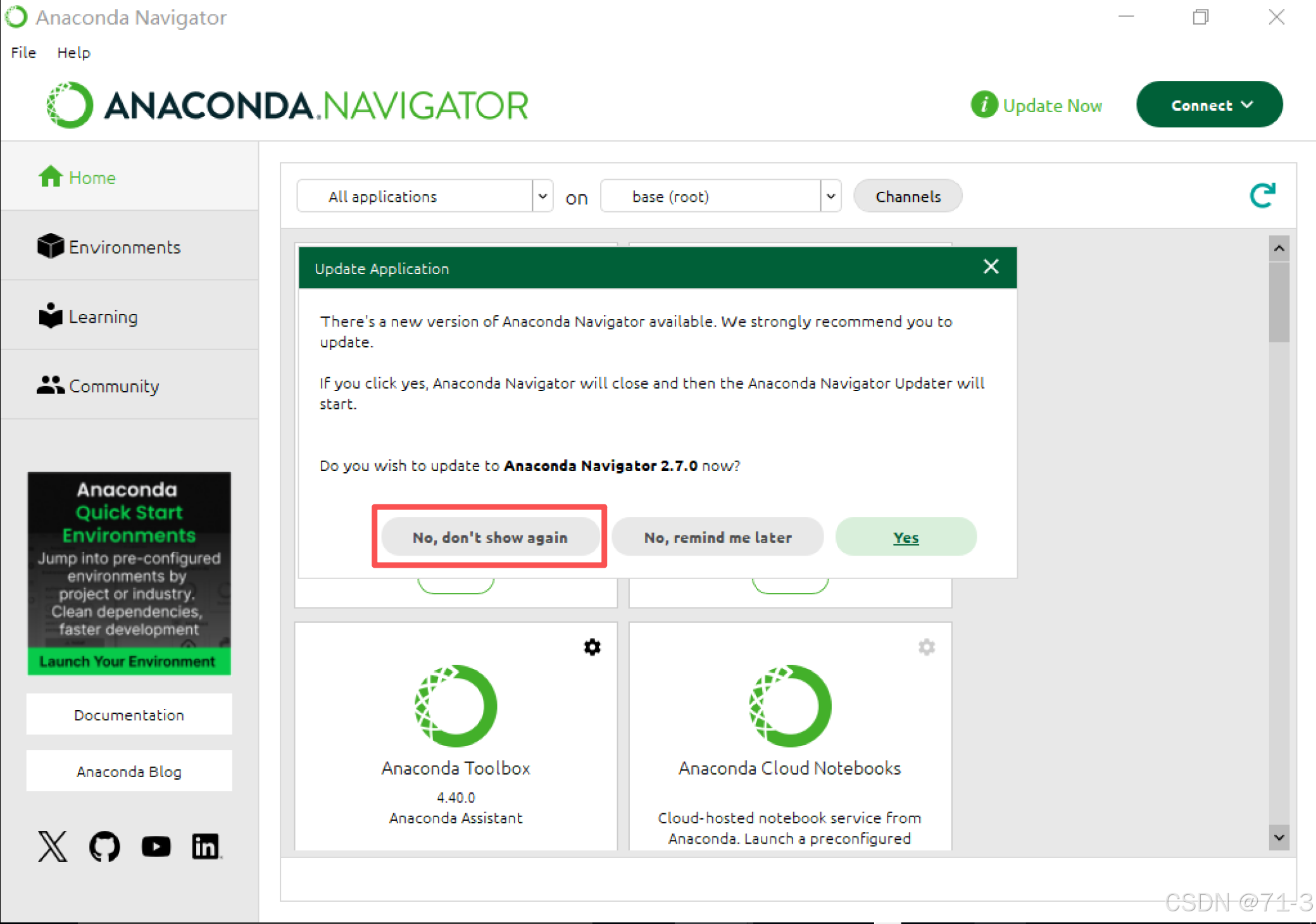Click Launch Your Environment banner button
The image size is (1316, 924).
pyautogui.click(x=129, y=661)
